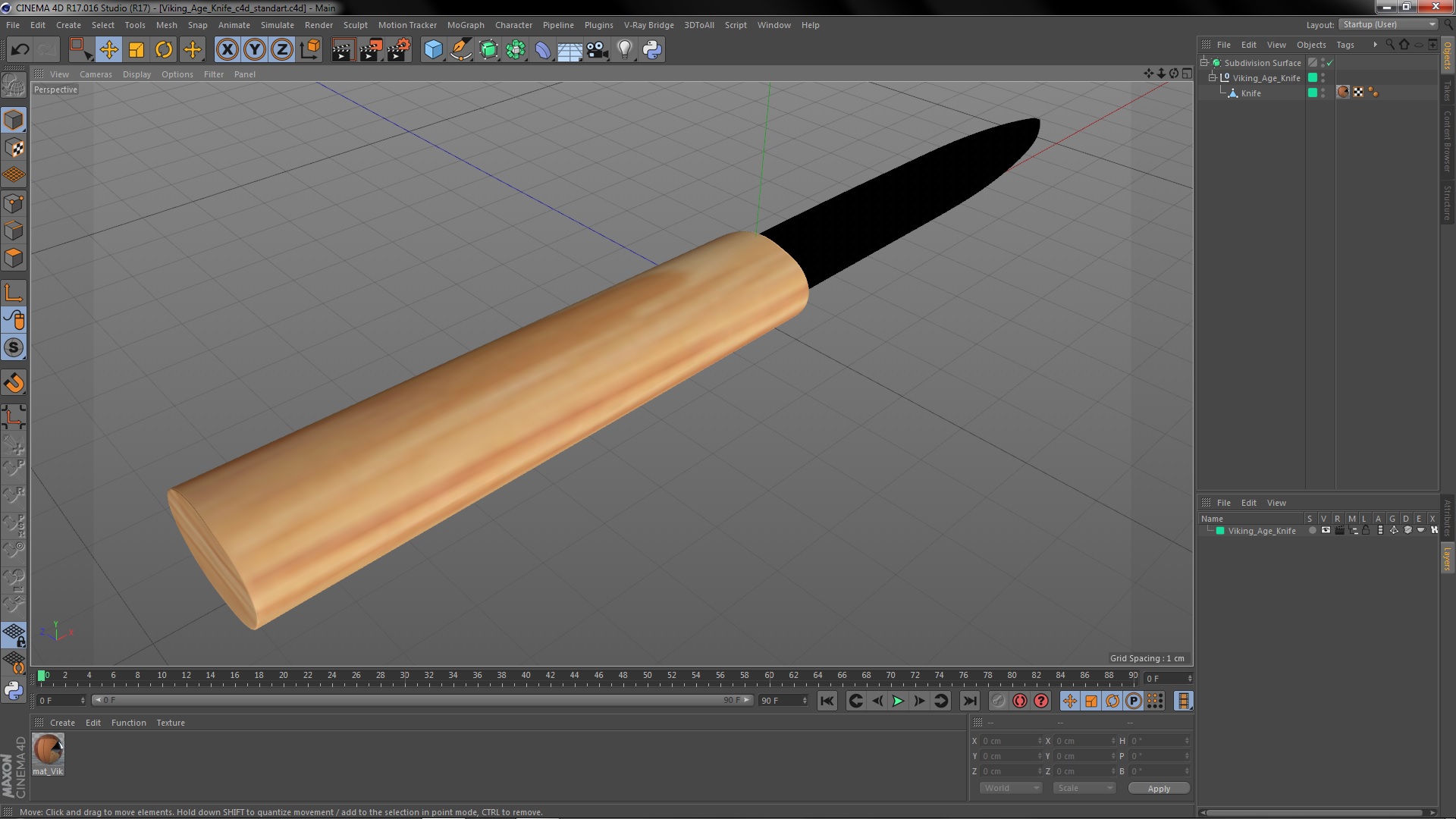Open the spline Pen tool
The width and height of the screenshot is (1456, 819).
point(460,50)
